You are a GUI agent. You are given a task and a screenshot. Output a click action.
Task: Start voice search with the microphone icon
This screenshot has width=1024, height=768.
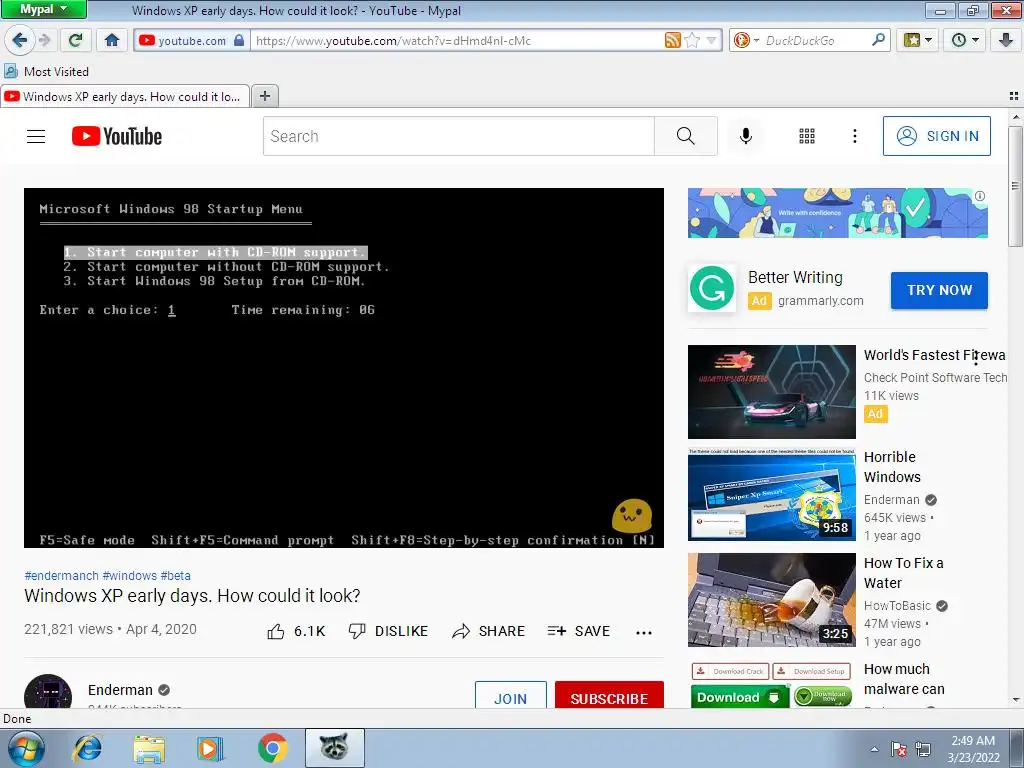pos(746,136)
